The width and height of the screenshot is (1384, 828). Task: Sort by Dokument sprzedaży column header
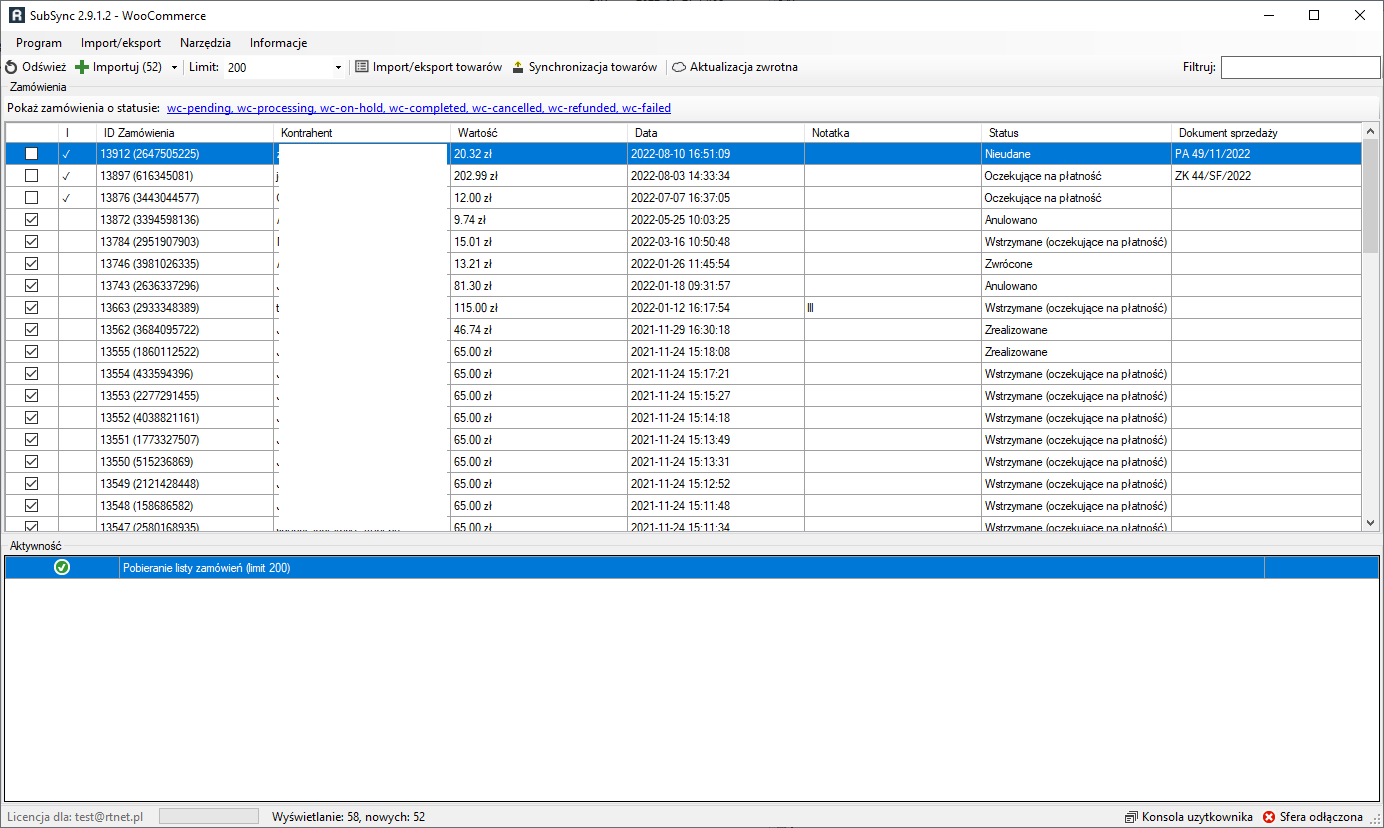pyautogui.click(x=1266, y=133)
